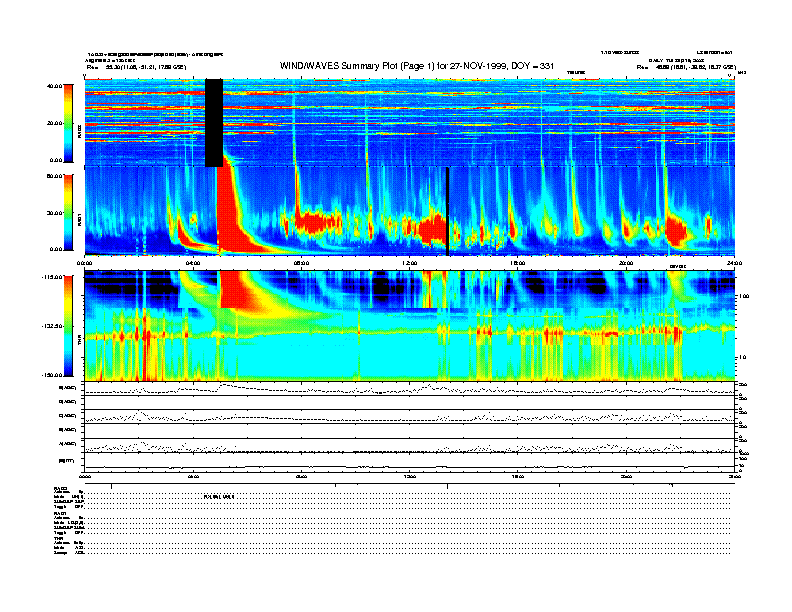Click the 20:00 time label under RAD1
The image size is (792, 612).
[626, 263]
